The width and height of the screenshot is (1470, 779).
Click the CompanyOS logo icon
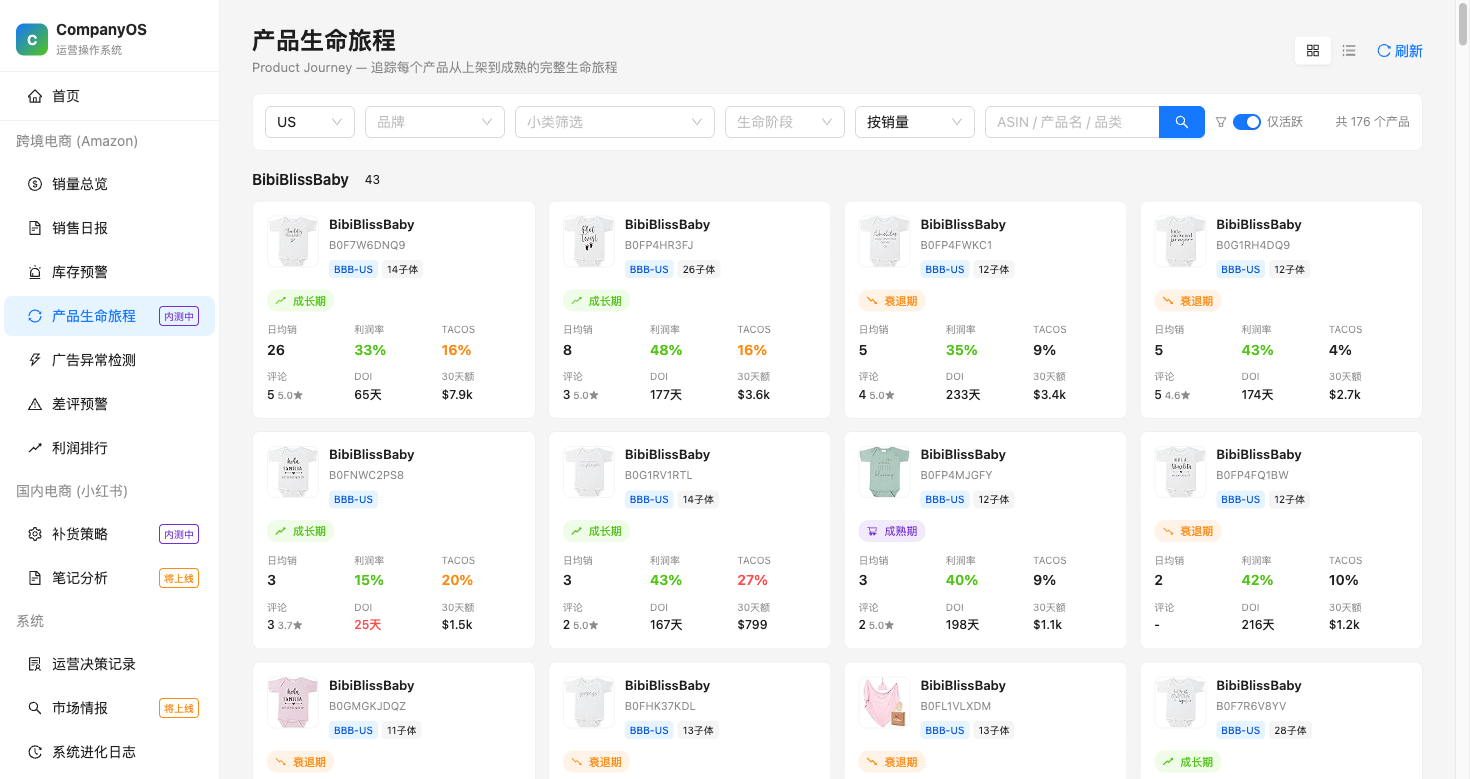(x=32, y=39)
